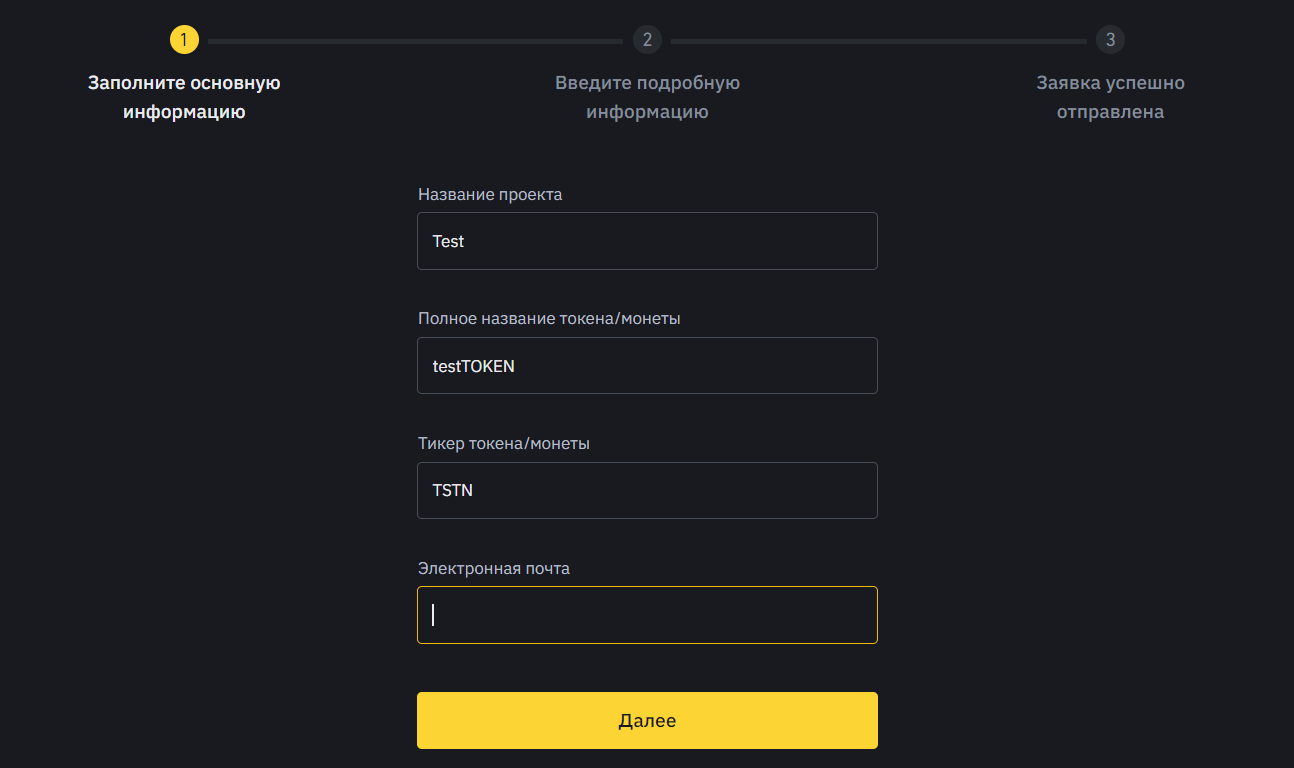Click the Электронная почта field label
Screen dimensions: 1294x768
click(x=493, y=568)
